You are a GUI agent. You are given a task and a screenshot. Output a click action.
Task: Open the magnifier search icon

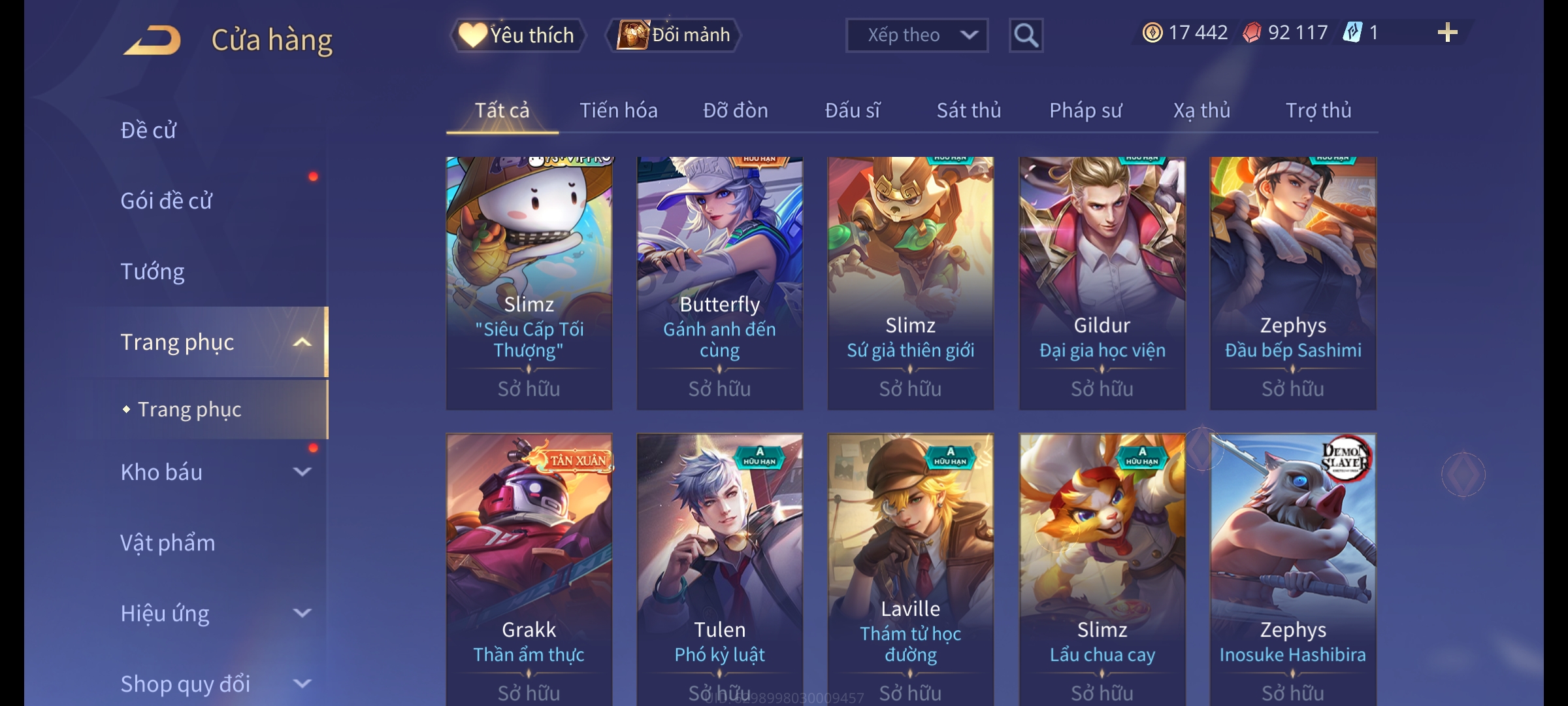pyautogui.click(x=1026, y=35)
